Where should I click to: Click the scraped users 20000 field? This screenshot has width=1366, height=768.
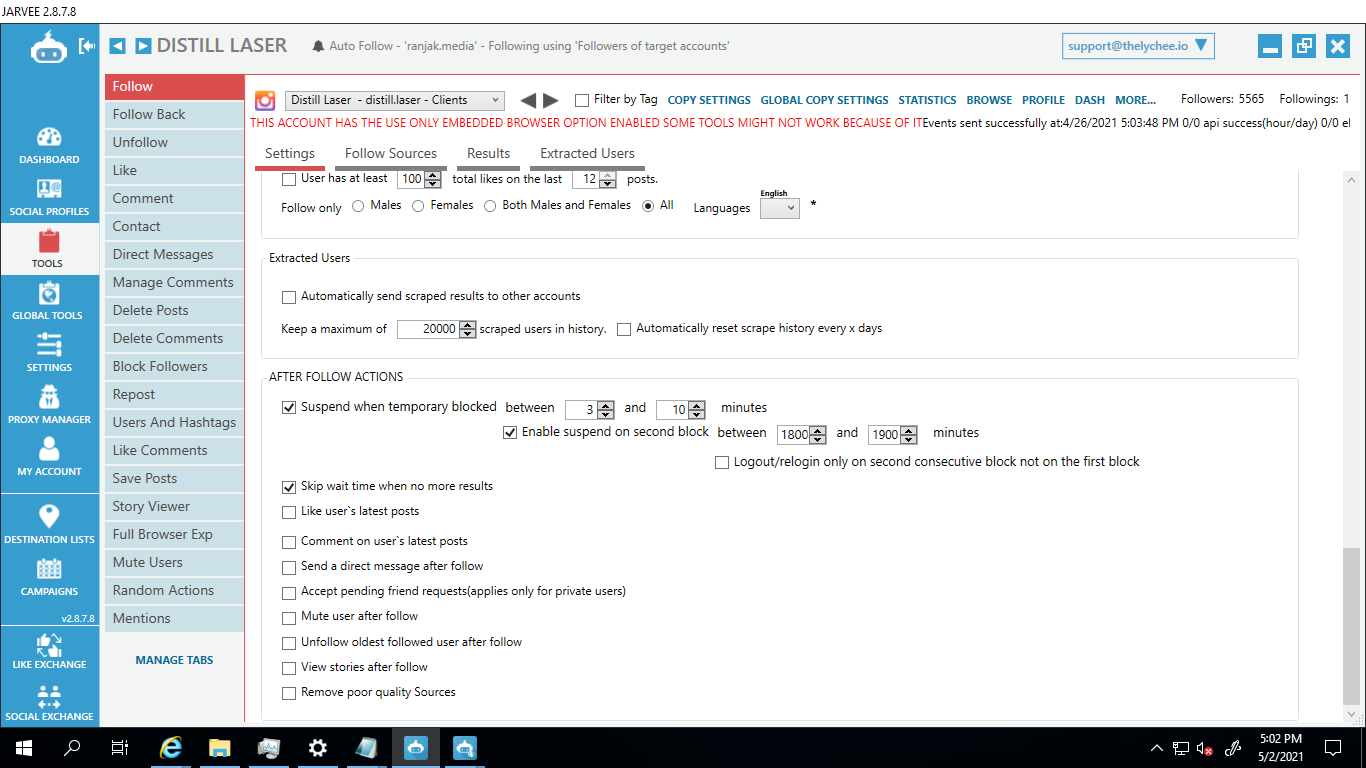[428, 329]
